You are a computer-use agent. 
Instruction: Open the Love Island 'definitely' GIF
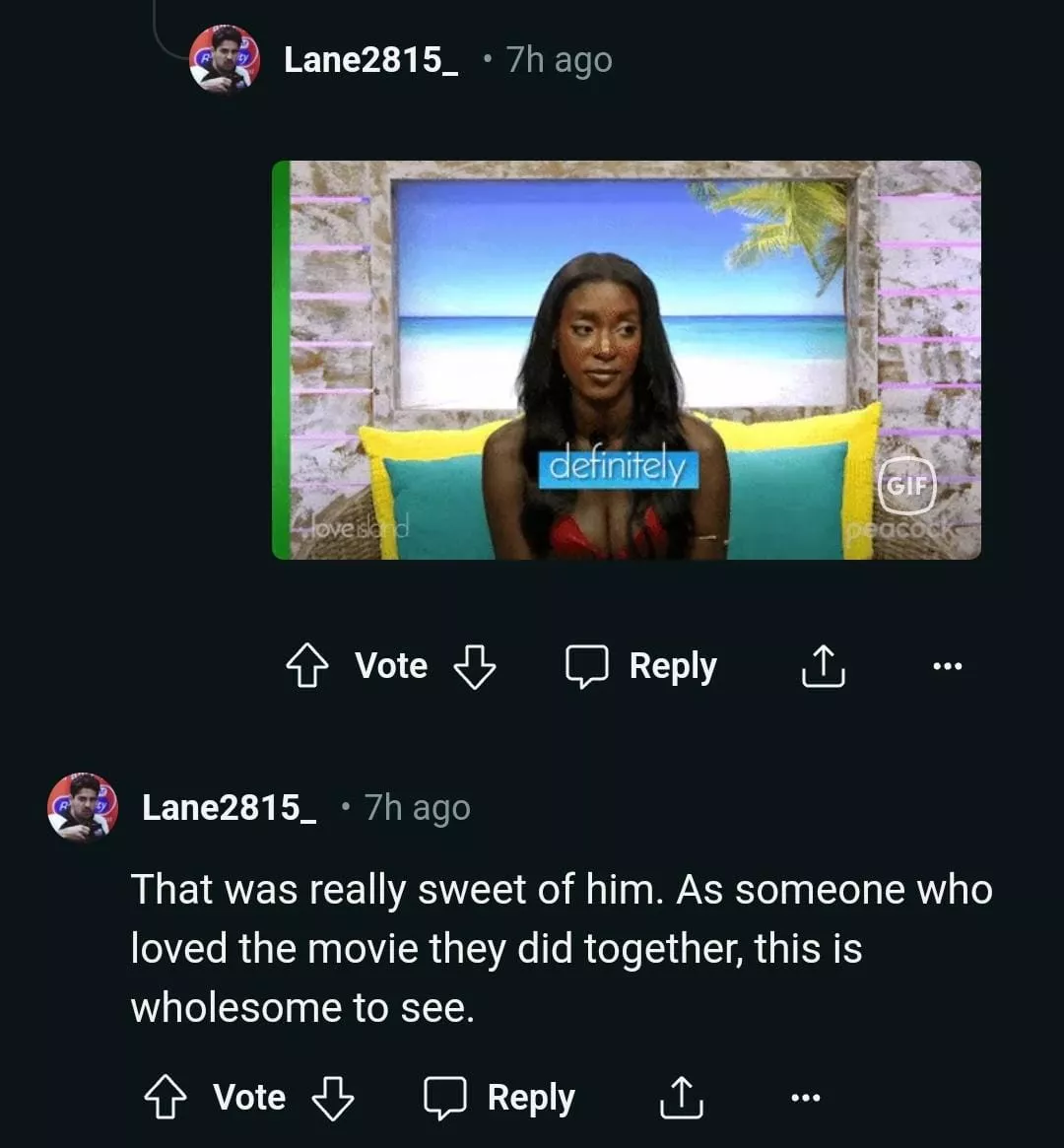[x=626, y=360]
